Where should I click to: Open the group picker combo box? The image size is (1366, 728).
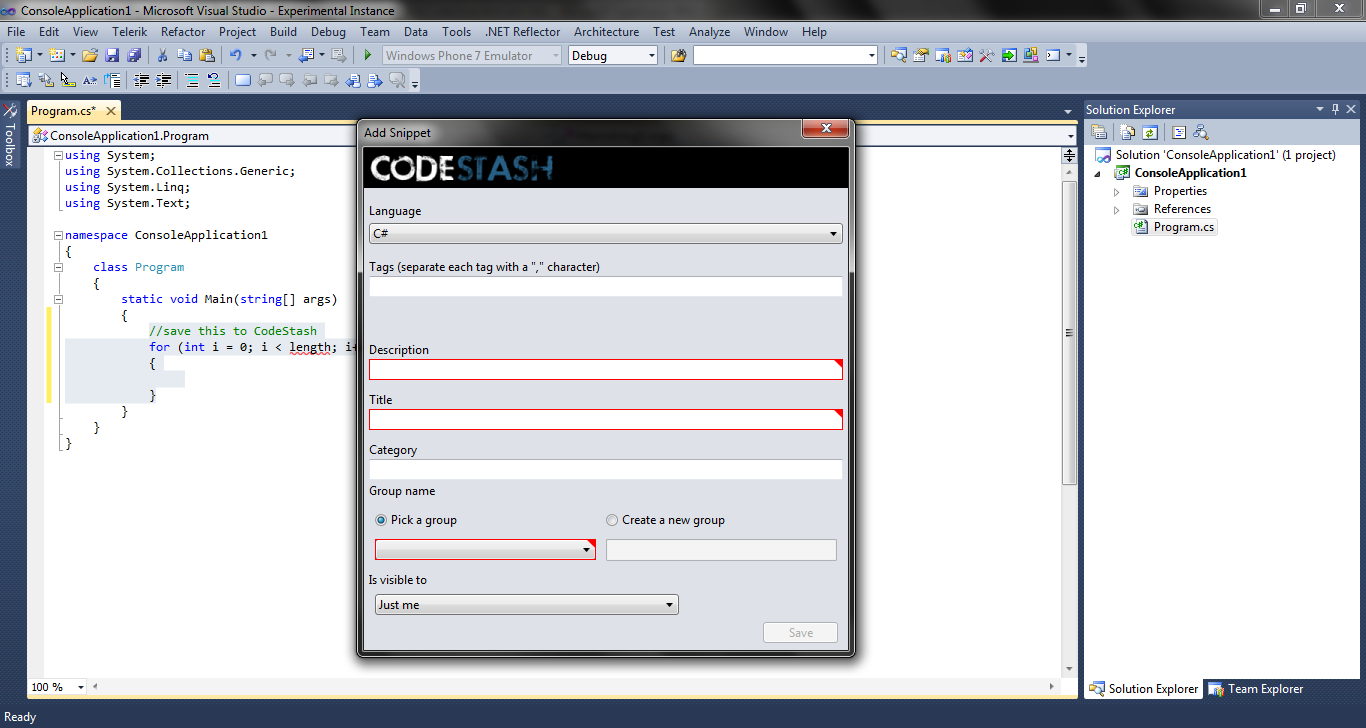tap(485, 550)
